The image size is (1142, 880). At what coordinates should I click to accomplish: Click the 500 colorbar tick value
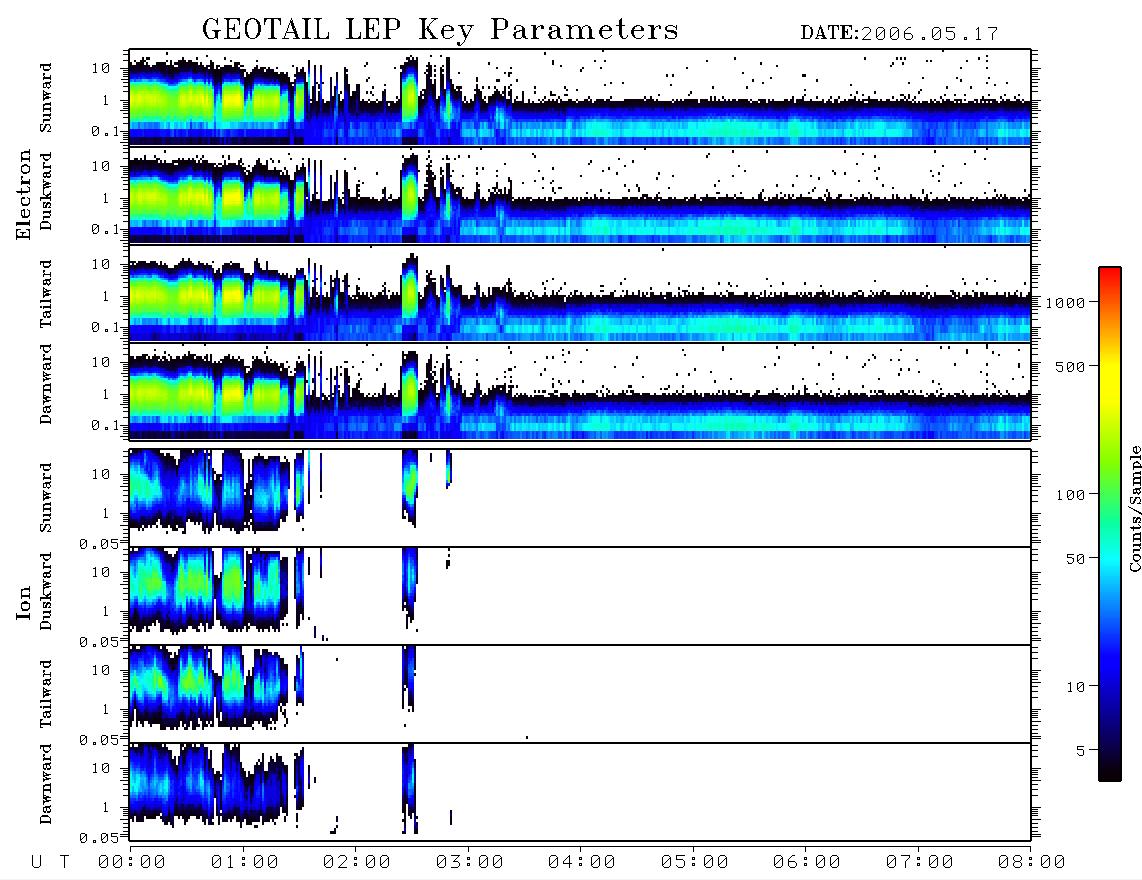(x=1071, y=367)
